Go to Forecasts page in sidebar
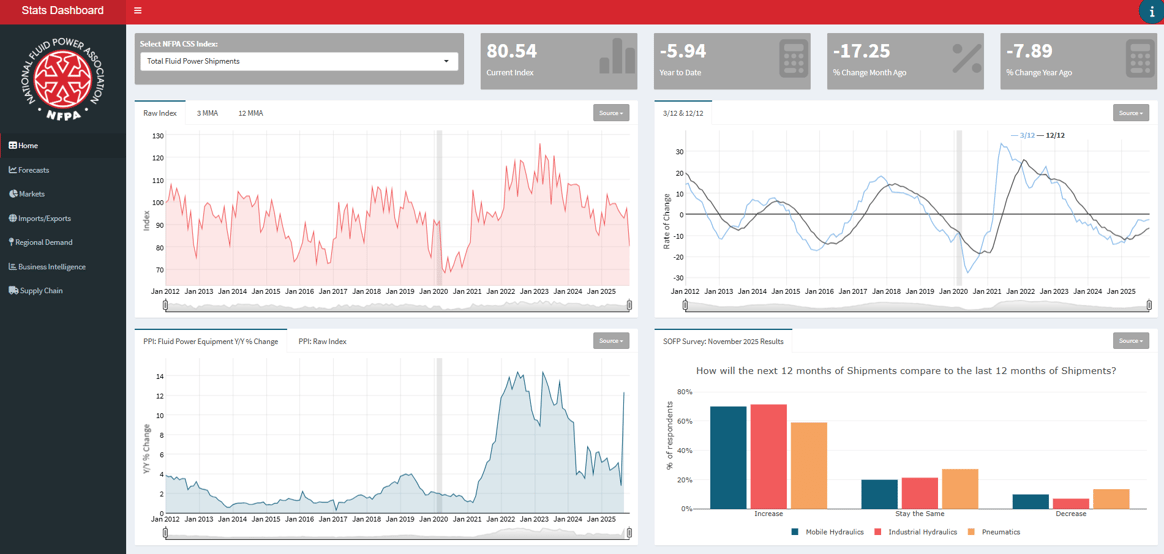Screen dimensions: 1164x554 click(x=33, y=170)
